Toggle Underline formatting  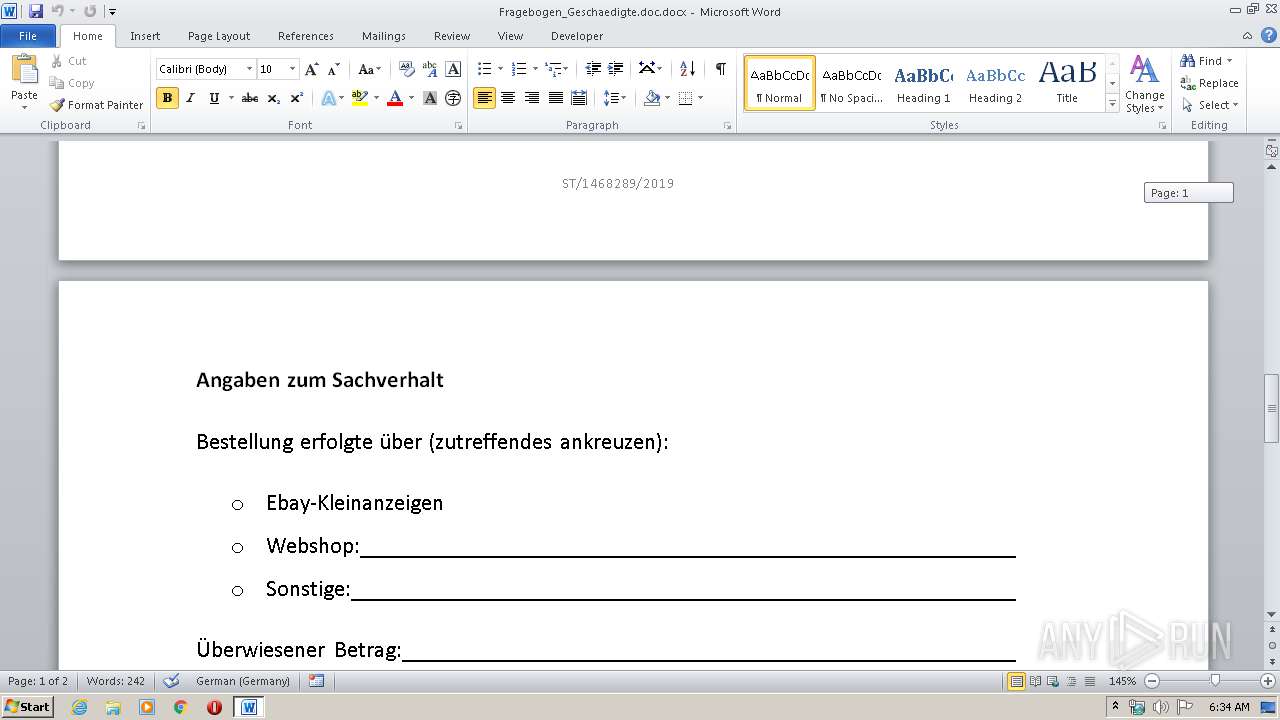214,98
